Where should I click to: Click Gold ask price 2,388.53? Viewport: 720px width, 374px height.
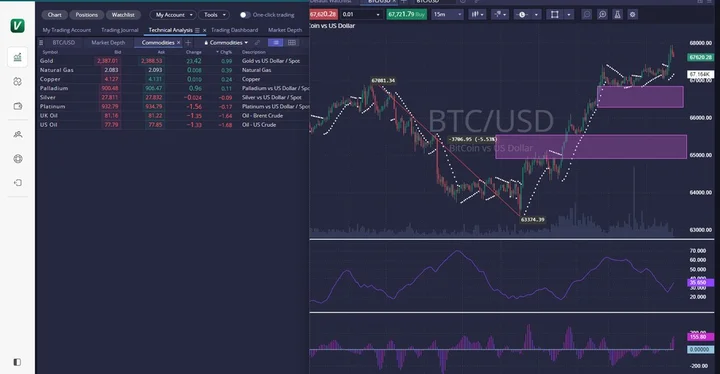point(152,61)
